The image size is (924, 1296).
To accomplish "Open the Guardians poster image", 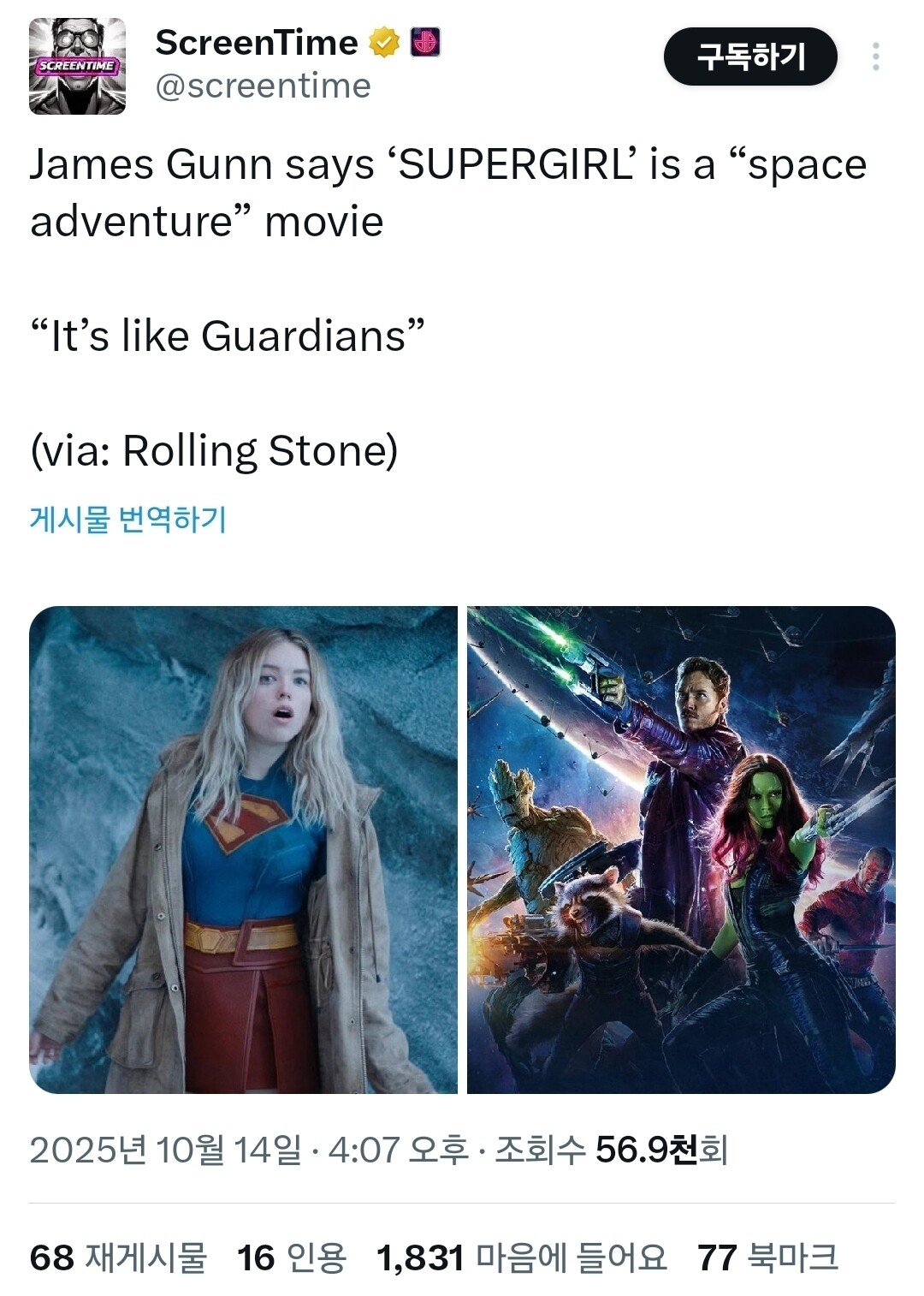I will (681, 850).
